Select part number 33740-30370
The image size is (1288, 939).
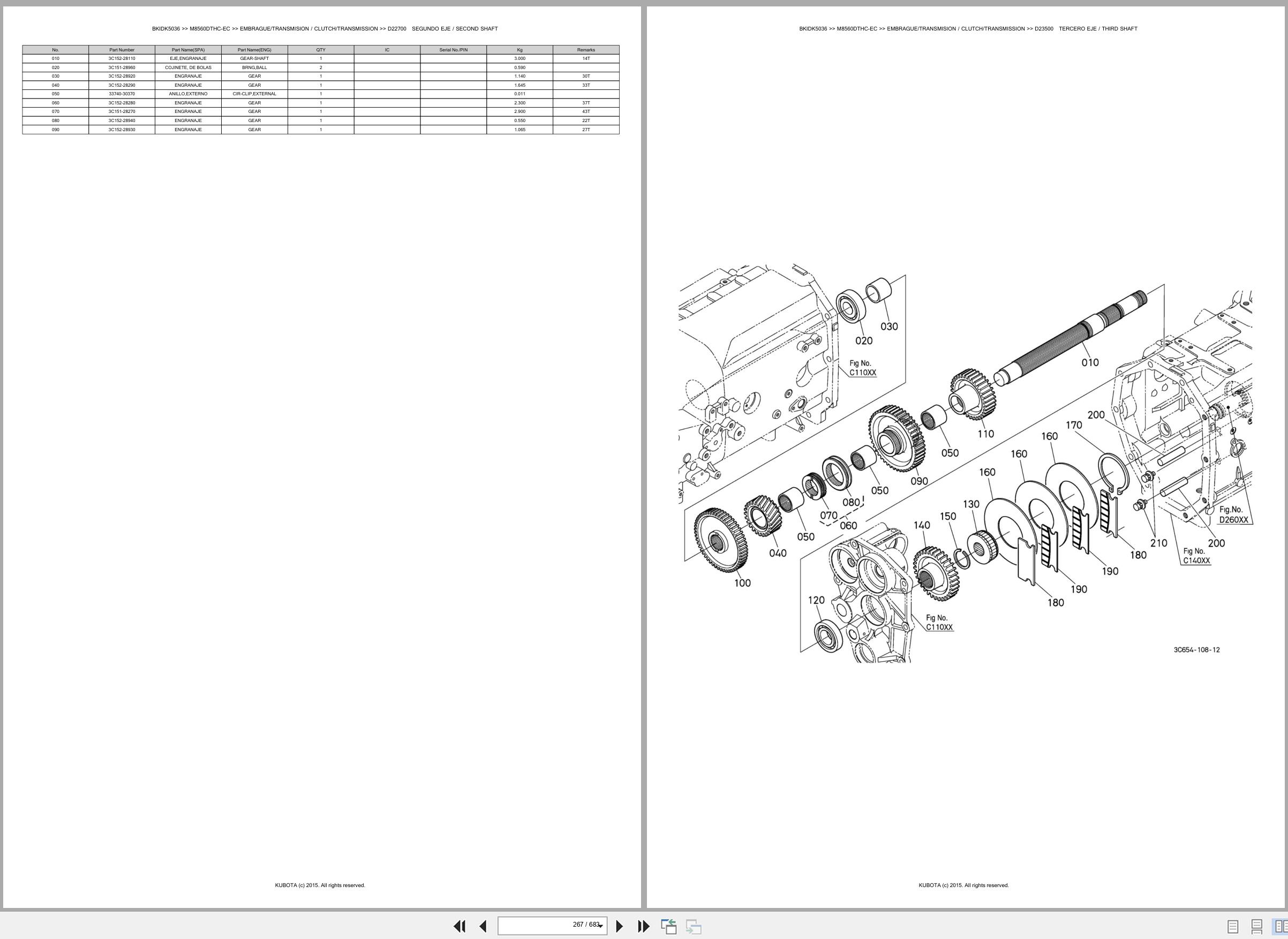(x=122, y=94)
